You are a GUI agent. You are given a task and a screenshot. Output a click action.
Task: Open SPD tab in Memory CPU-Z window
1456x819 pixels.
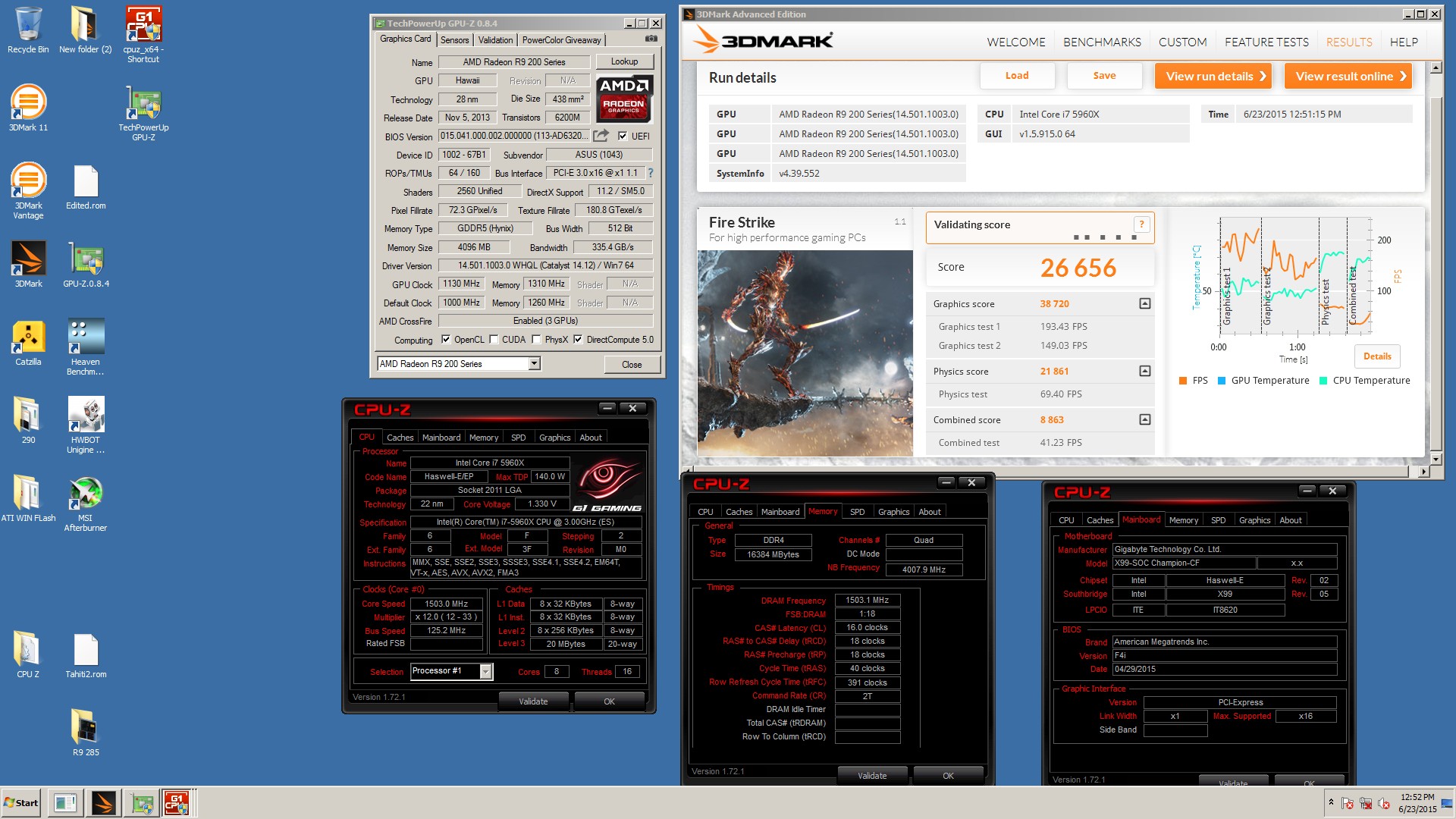coord(857,512)
